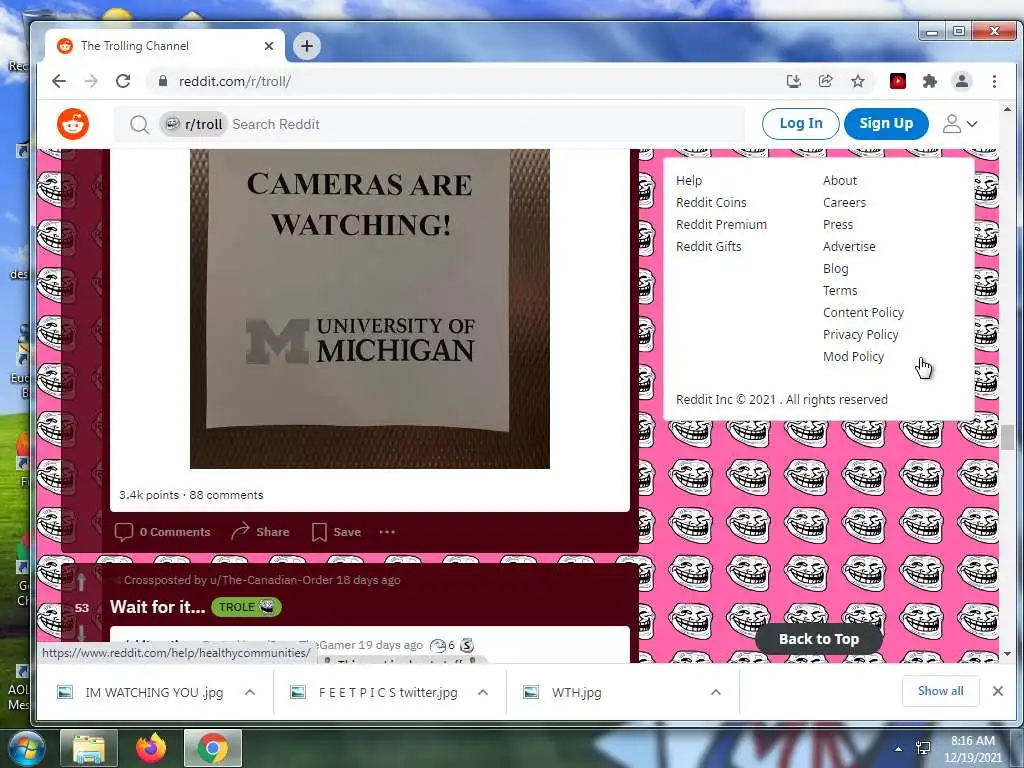Open the Wait for it... post title
1024x768 pixels.
(x=157, y=607)
